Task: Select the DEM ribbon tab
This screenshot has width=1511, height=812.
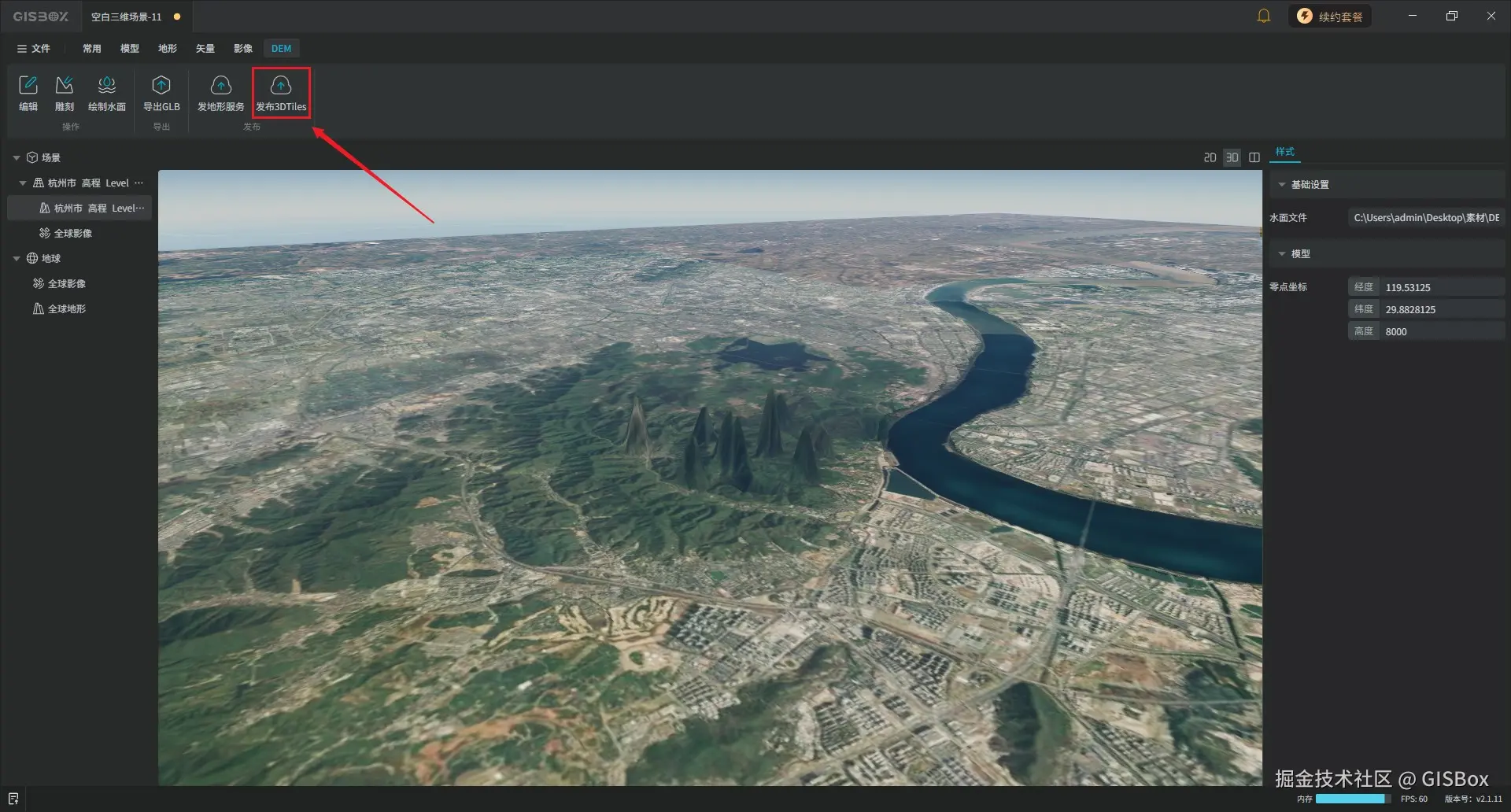Action: tap(281, 49)
